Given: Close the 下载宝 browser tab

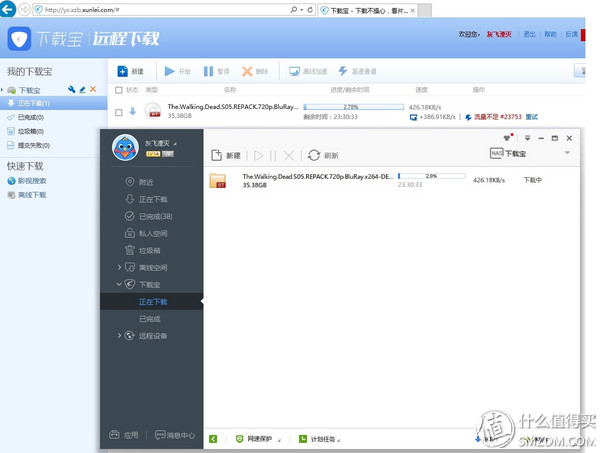Looking at the screenshot, I should tap(412, 11).
